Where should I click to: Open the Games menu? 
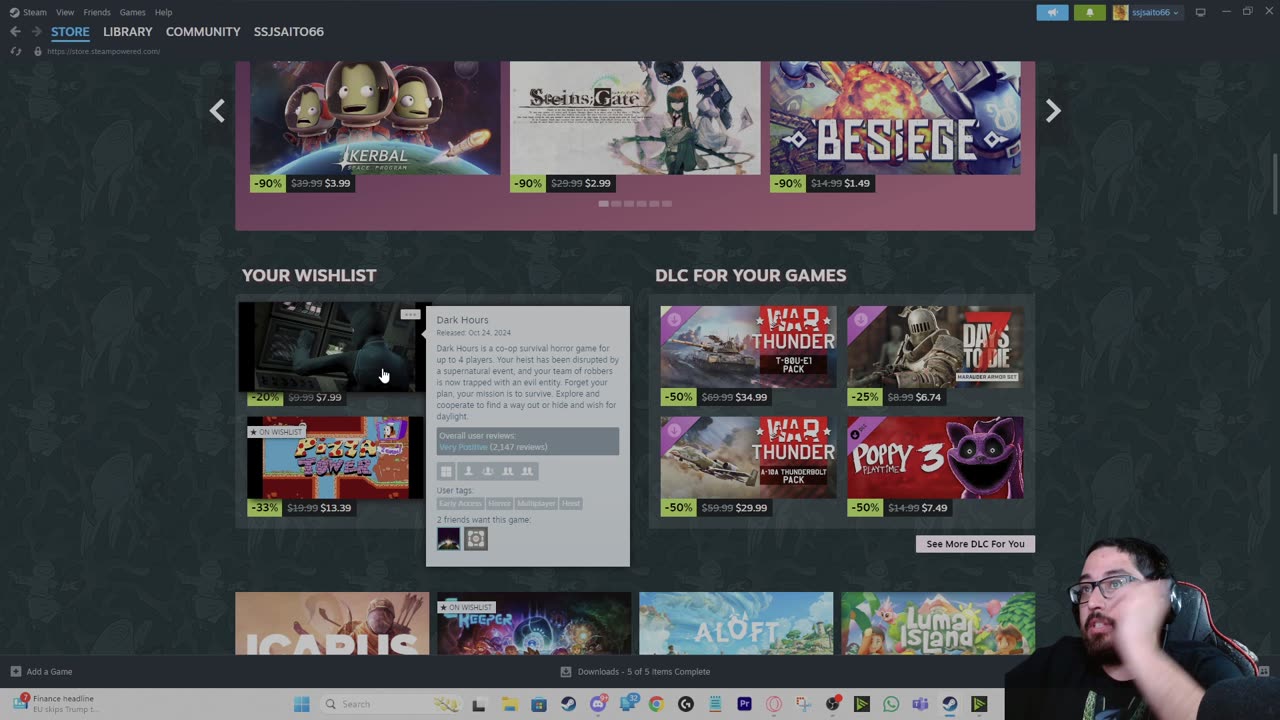(x=132, y=12)
